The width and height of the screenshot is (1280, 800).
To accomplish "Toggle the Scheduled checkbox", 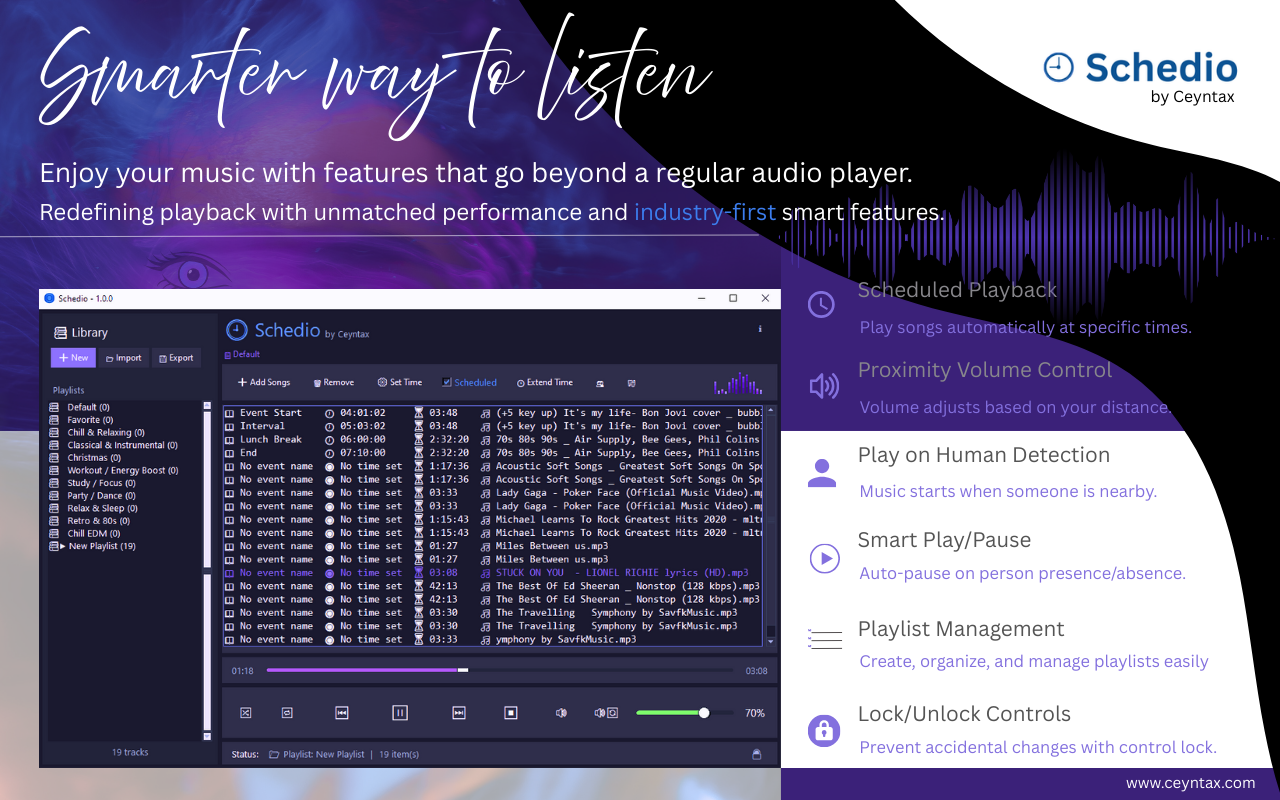I will click(x=447, y=382).
